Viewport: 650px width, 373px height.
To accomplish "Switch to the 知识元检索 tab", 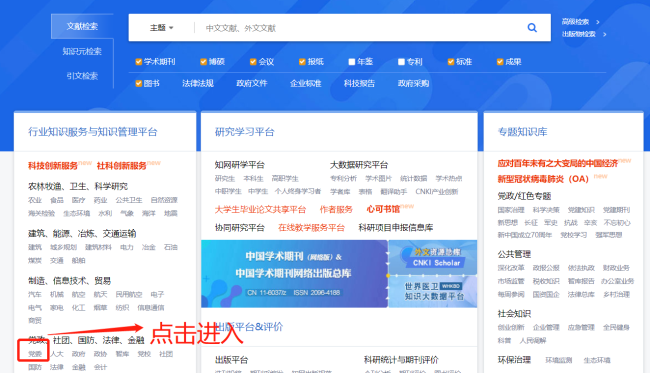I will coord(82,51).
